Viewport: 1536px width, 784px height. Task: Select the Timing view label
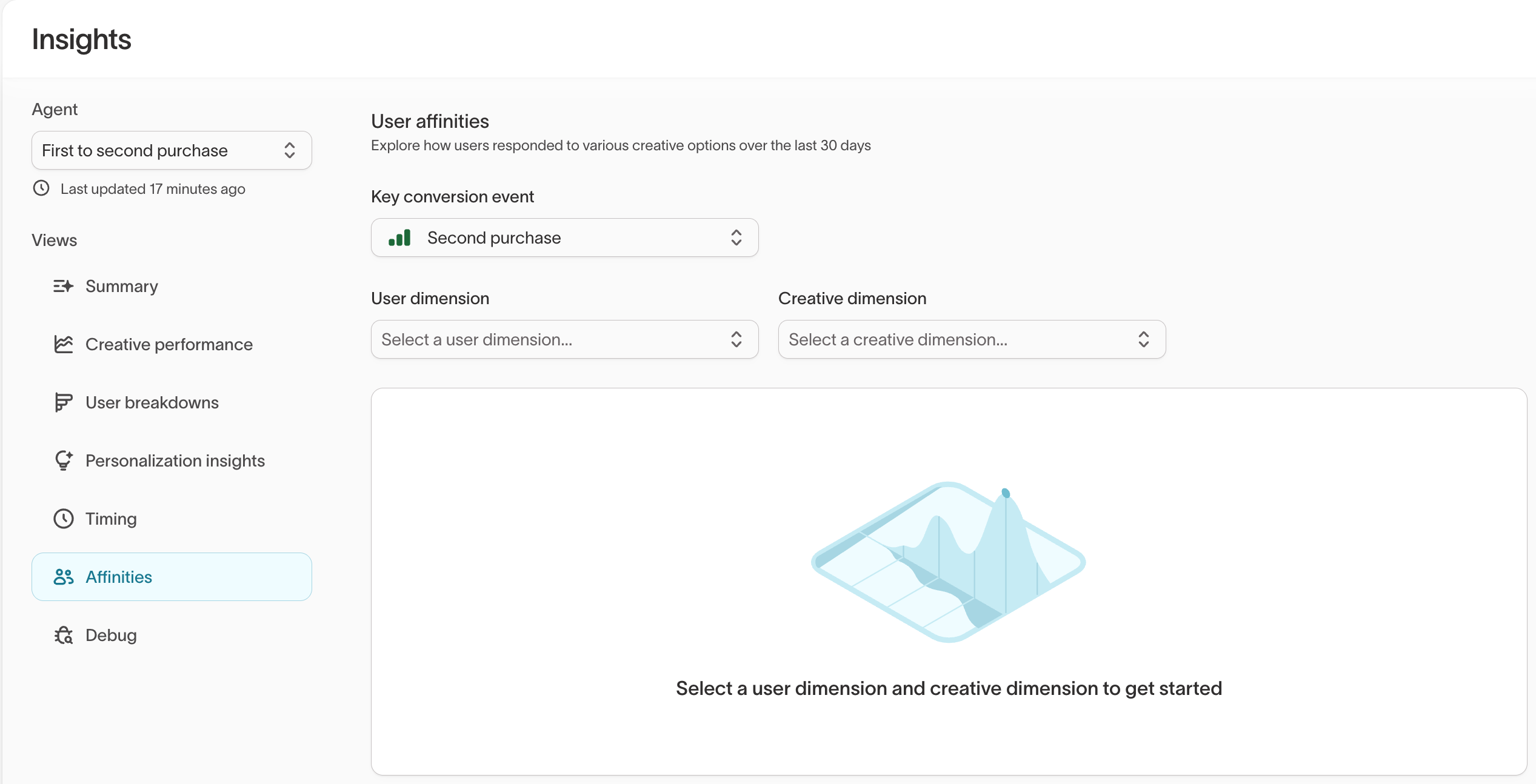coord(111,519)
